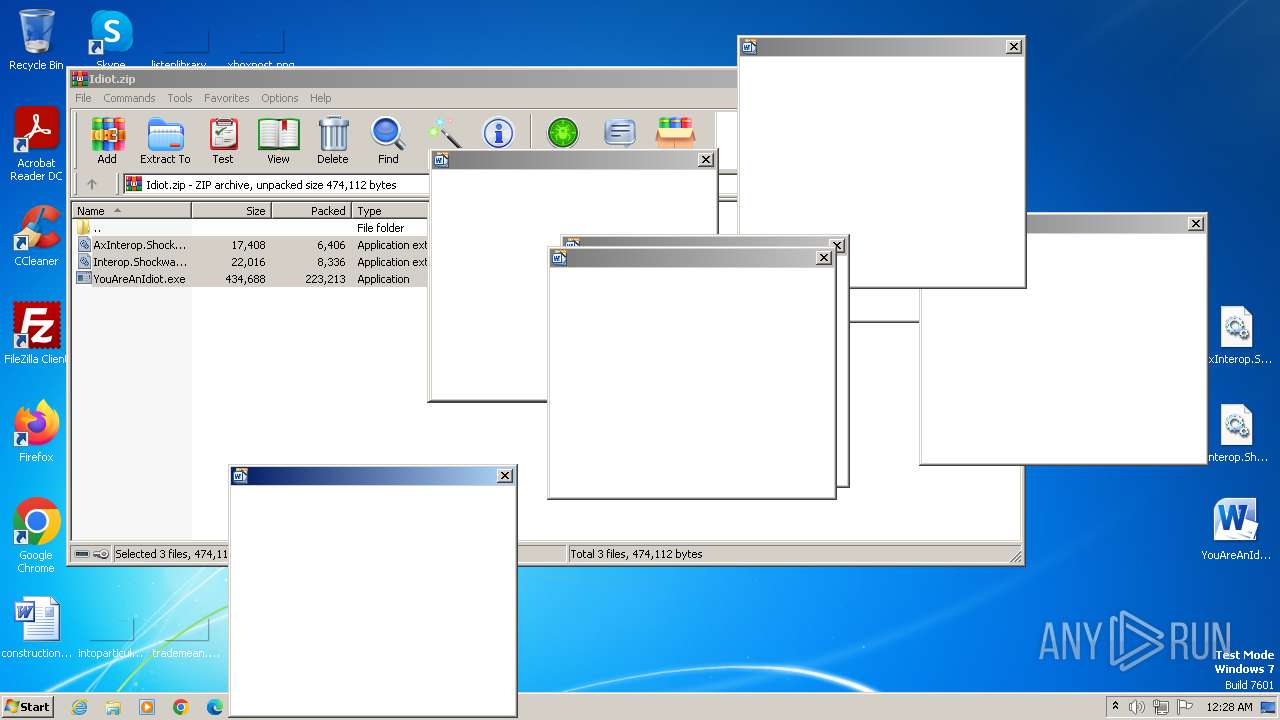
Task: Open Windows Media Player taskbar icon
Action: coord(147,707)
